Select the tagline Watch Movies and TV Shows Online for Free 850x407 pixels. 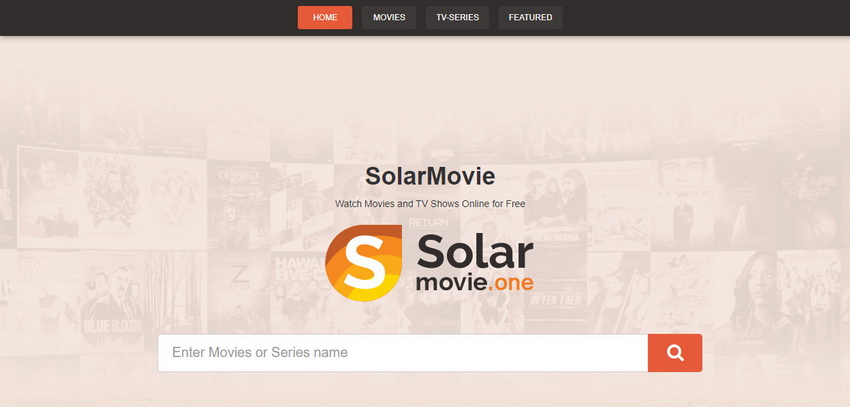(430, 204)
